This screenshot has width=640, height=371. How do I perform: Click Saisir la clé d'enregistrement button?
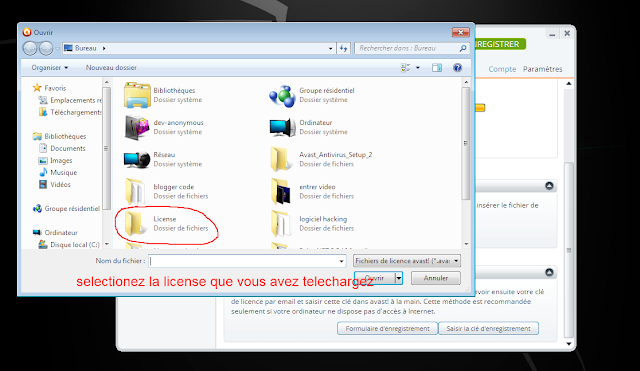point(488,329)
